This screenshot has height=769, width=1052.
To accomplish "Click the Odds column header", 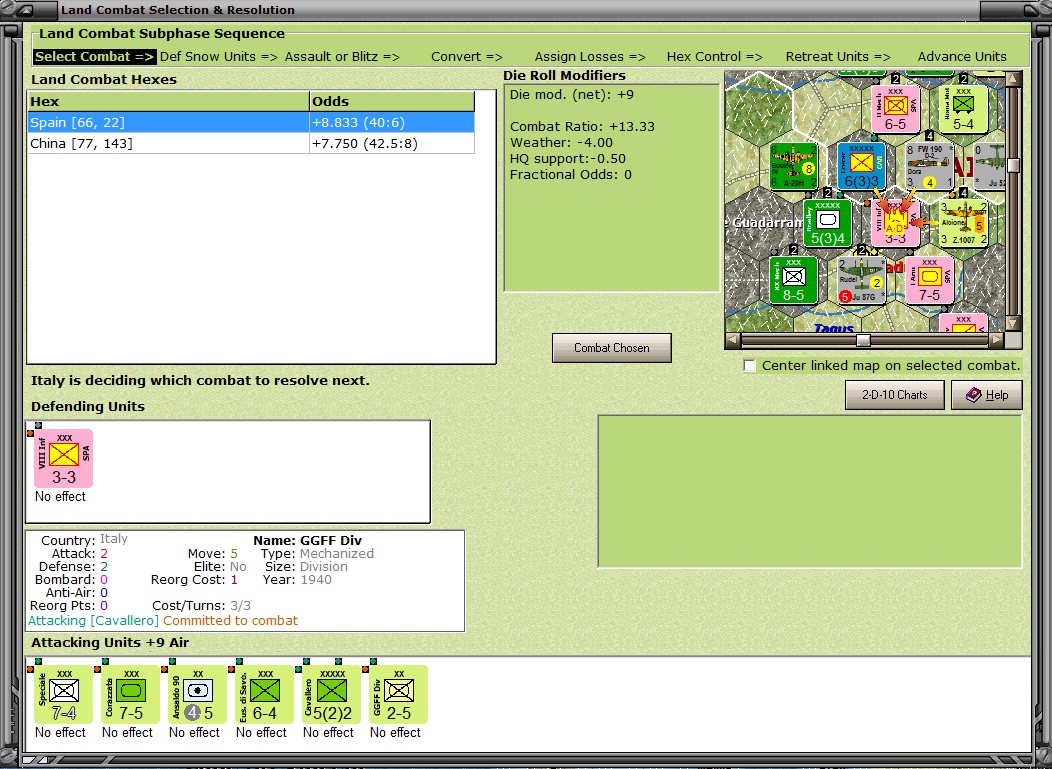I will pyautogui.click(x=392, y=101).
